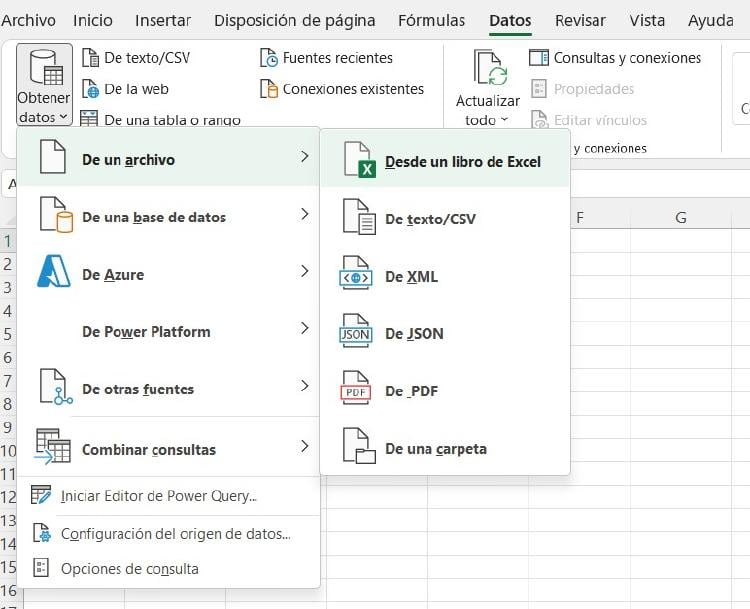Select column G header
This screenshot has height=609, width=750.
pos(681,218)
